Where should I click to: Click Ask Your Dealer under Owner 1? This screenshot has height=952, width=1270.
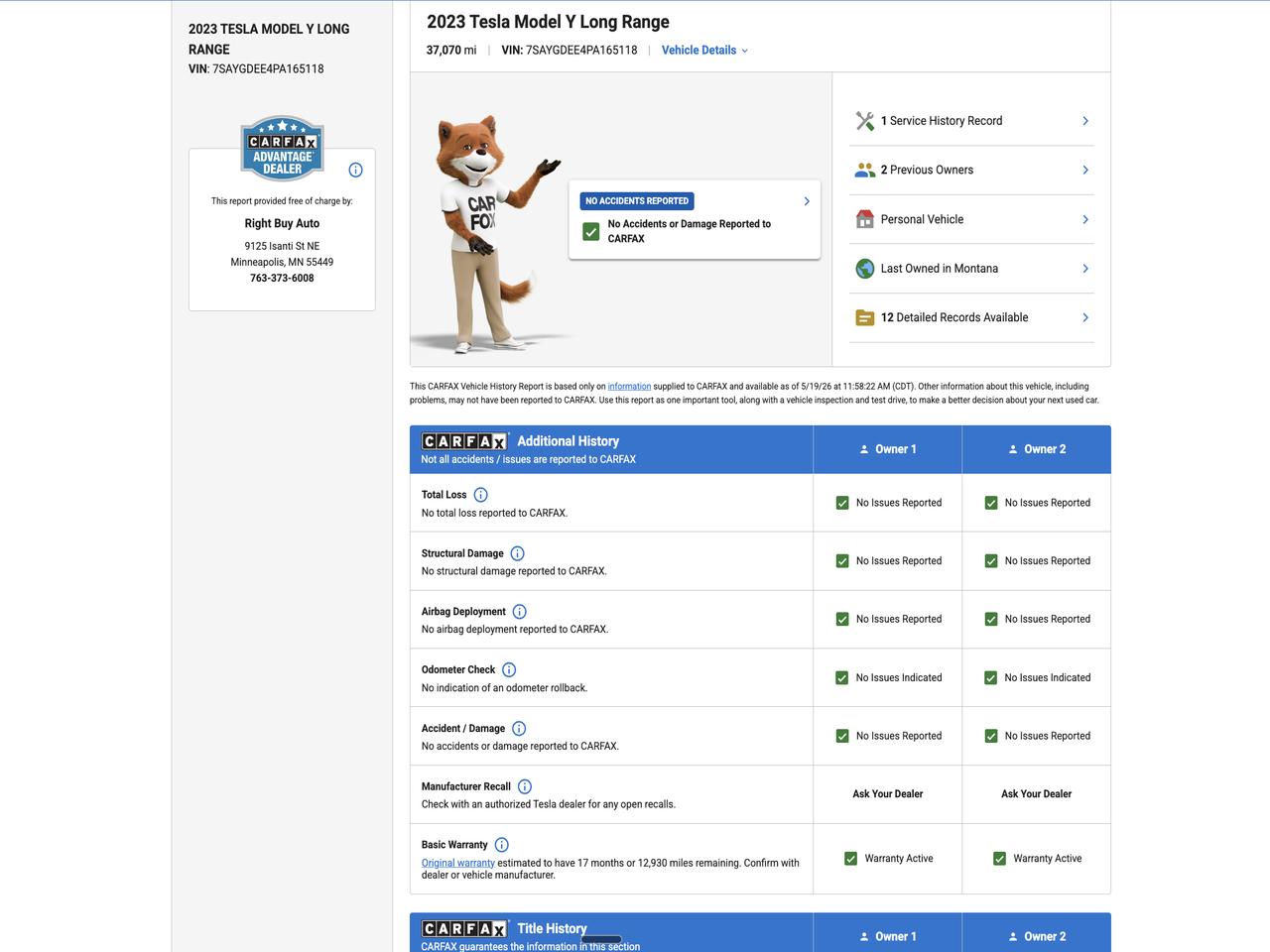pyautogui.click(x=888, y=794)
